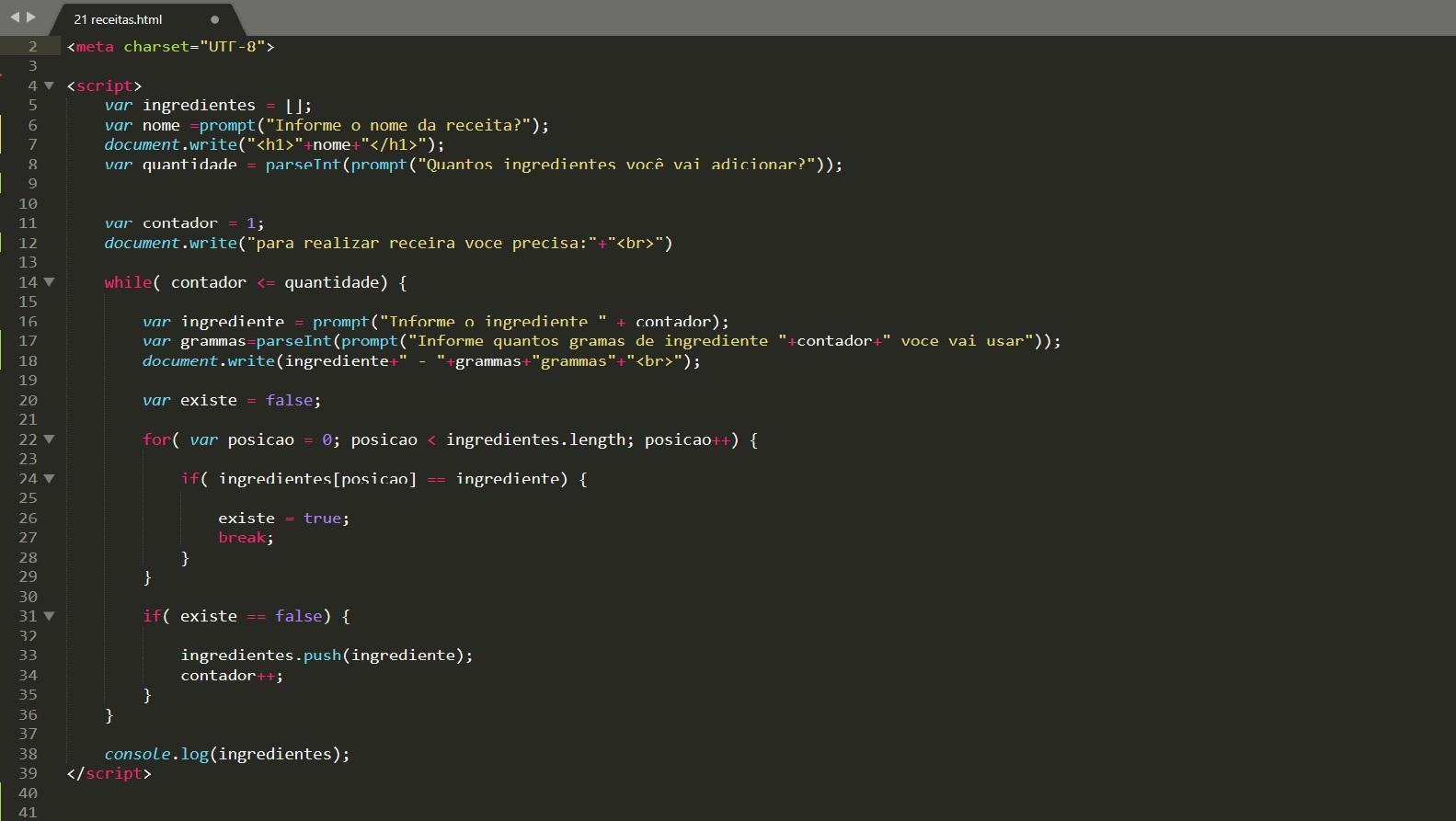The width and height of the screenshot is (1456, 821).
Task: Select the 21 receitas.html tab
Action: (x=118, y=19)
